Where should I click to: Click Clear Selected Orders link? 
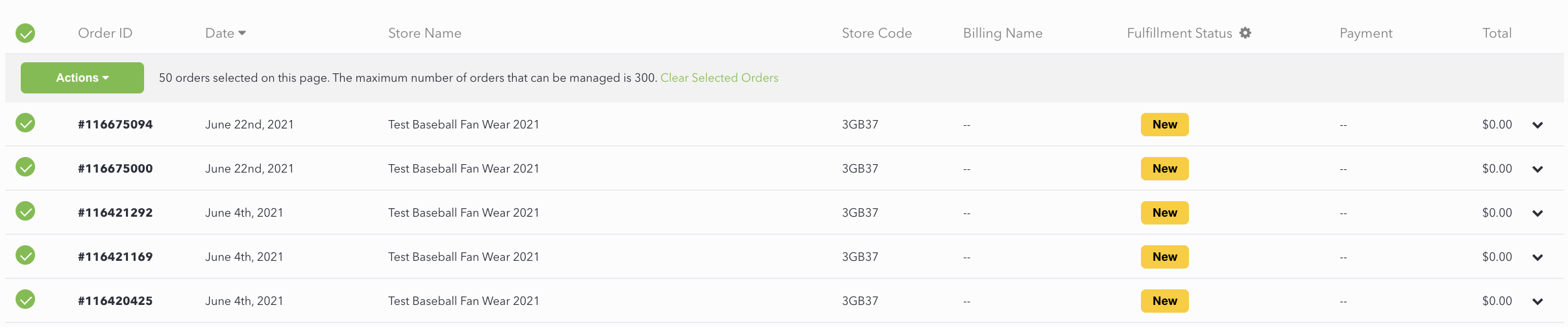tap(719, 78)
